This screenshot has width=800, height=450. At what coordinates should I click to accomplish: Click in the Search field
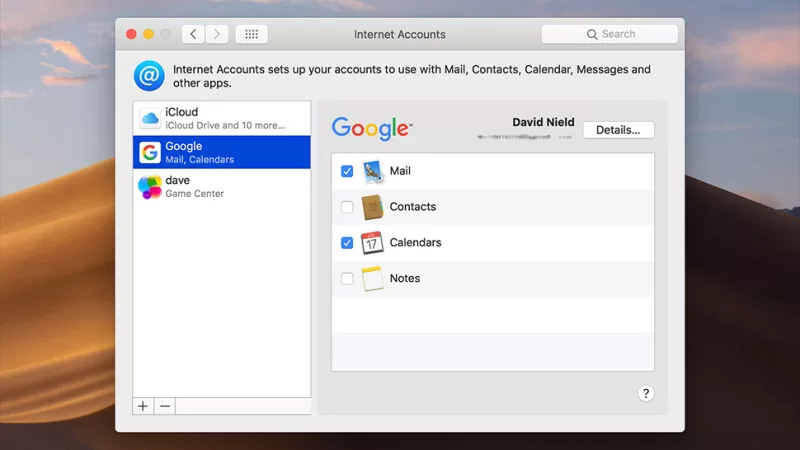click(610, 34)
